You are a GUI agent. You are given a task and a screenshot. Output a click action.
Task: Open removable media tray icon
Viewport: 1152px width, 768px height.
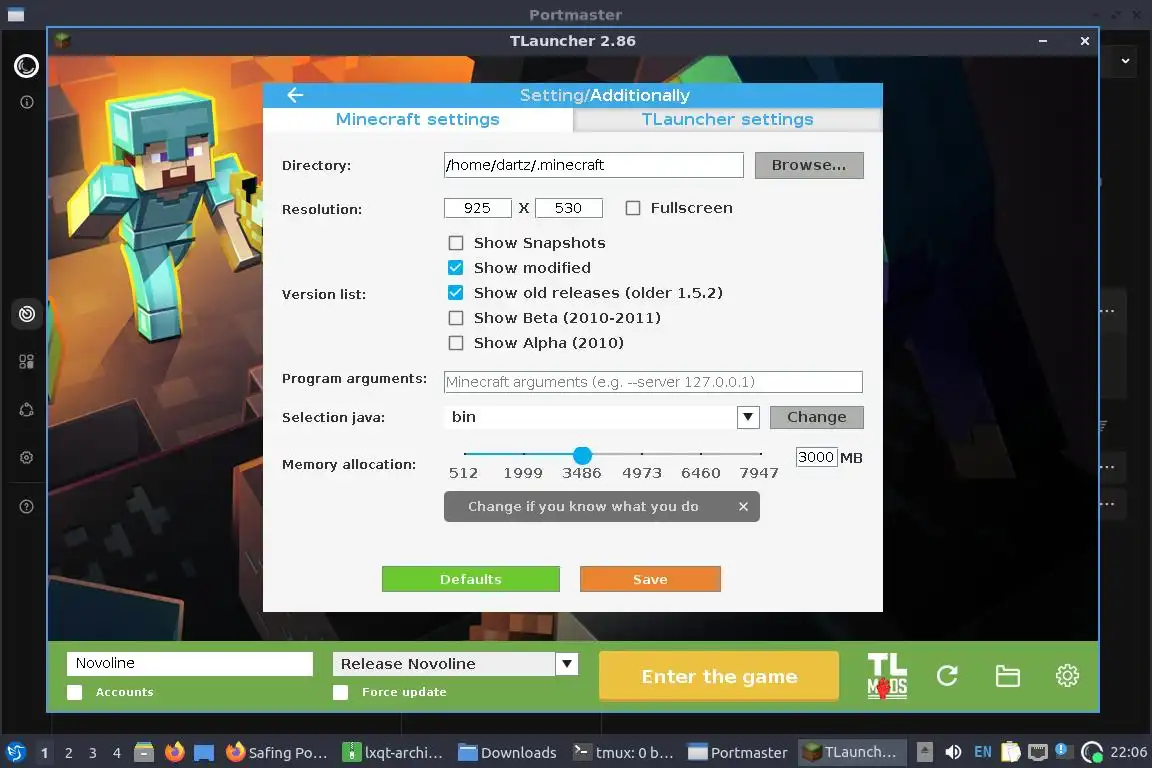925,752
